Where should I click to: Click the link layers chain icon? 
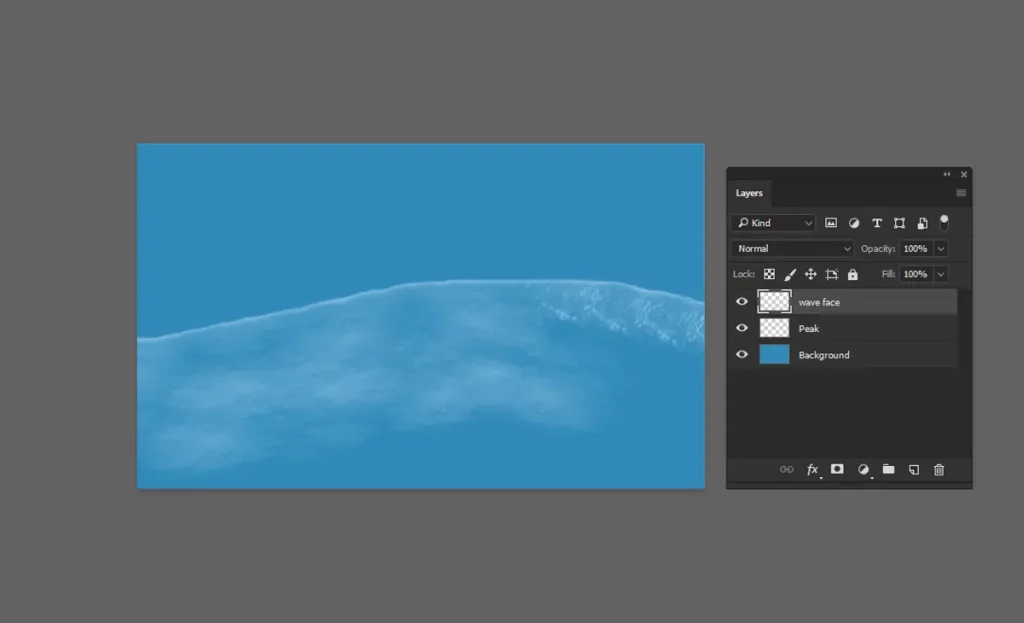pos(787,469)
